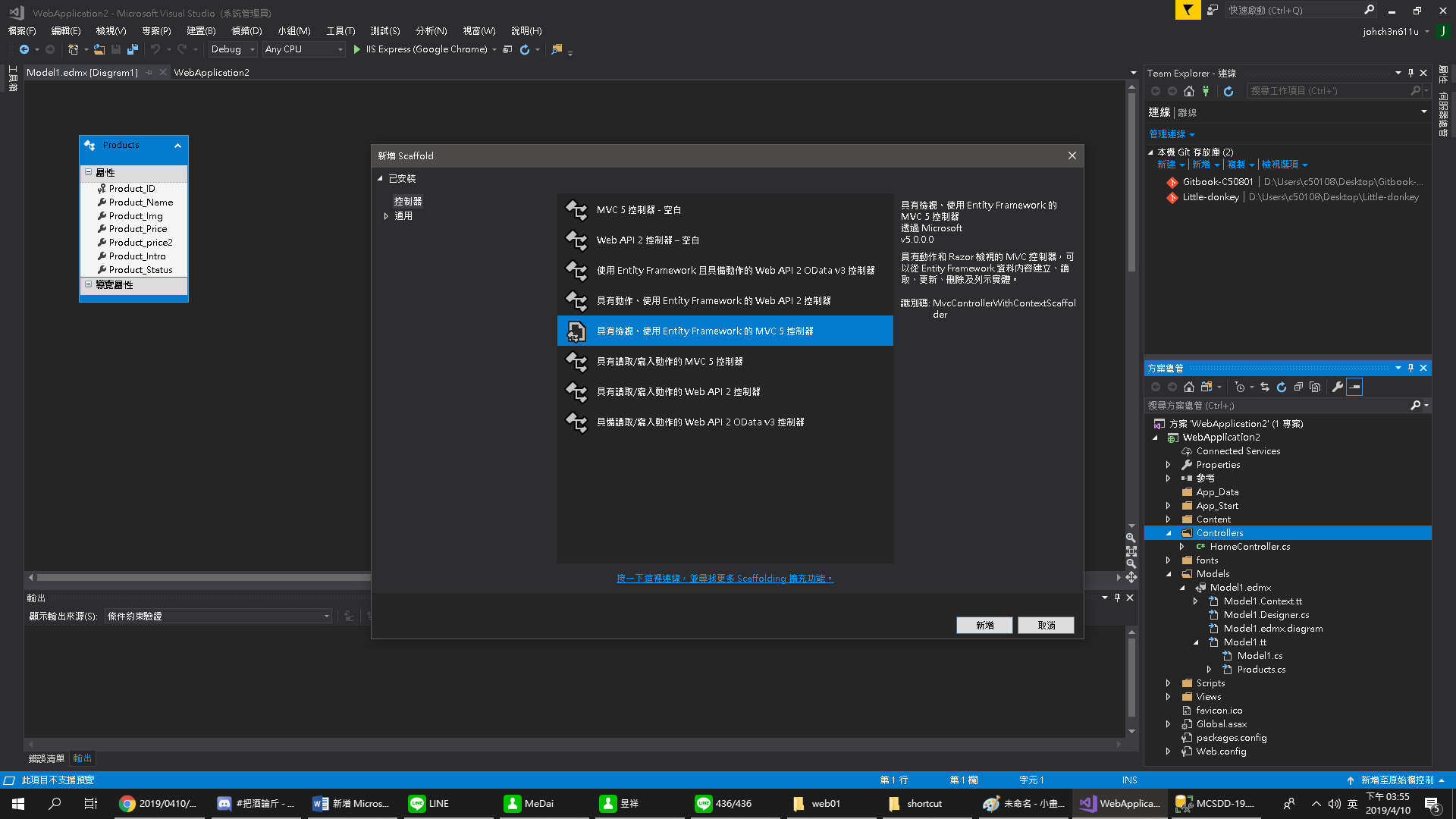Image resolution: width=1456 pixels, height=819 pixels.
Task: Open the Any CPU platform dropdown
Action: 304,49
